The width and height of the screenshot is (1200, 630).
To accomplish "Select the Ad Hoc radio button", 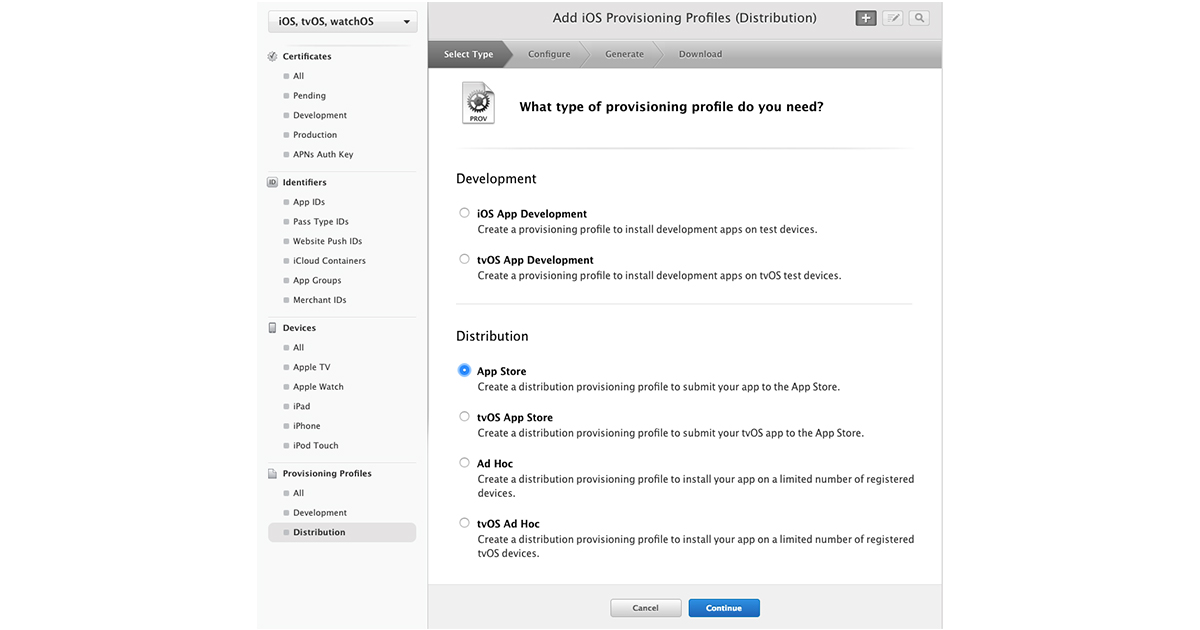I will click(464, 463).
